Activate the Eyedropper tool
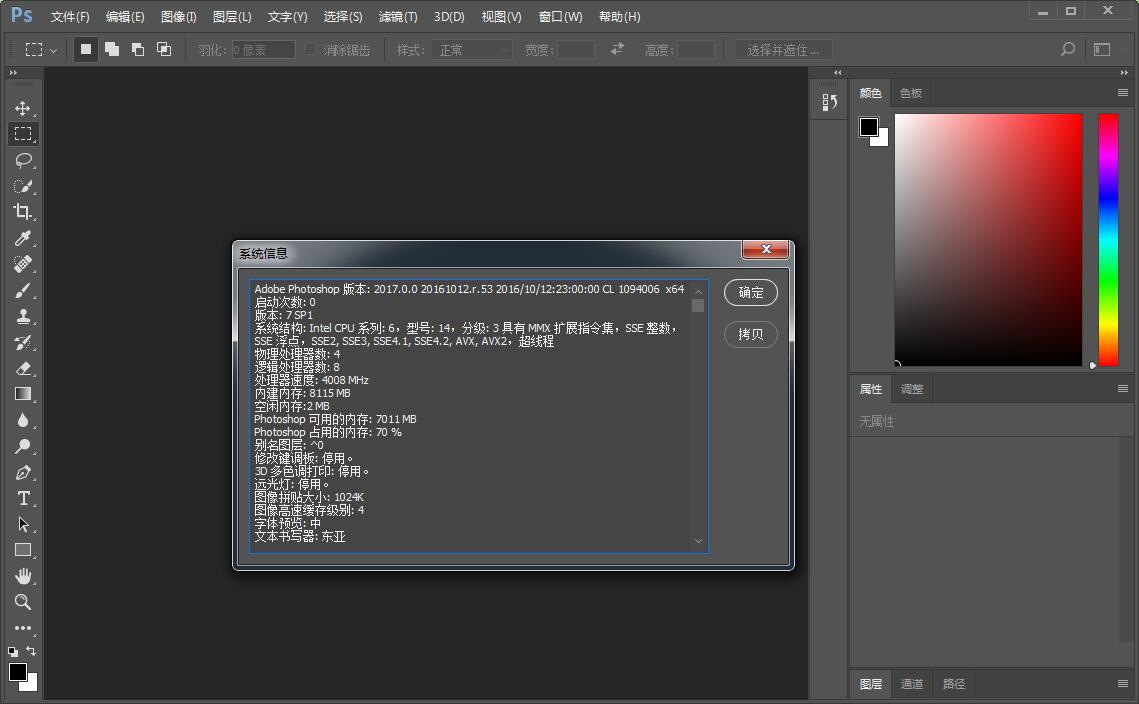 [22, 238]
